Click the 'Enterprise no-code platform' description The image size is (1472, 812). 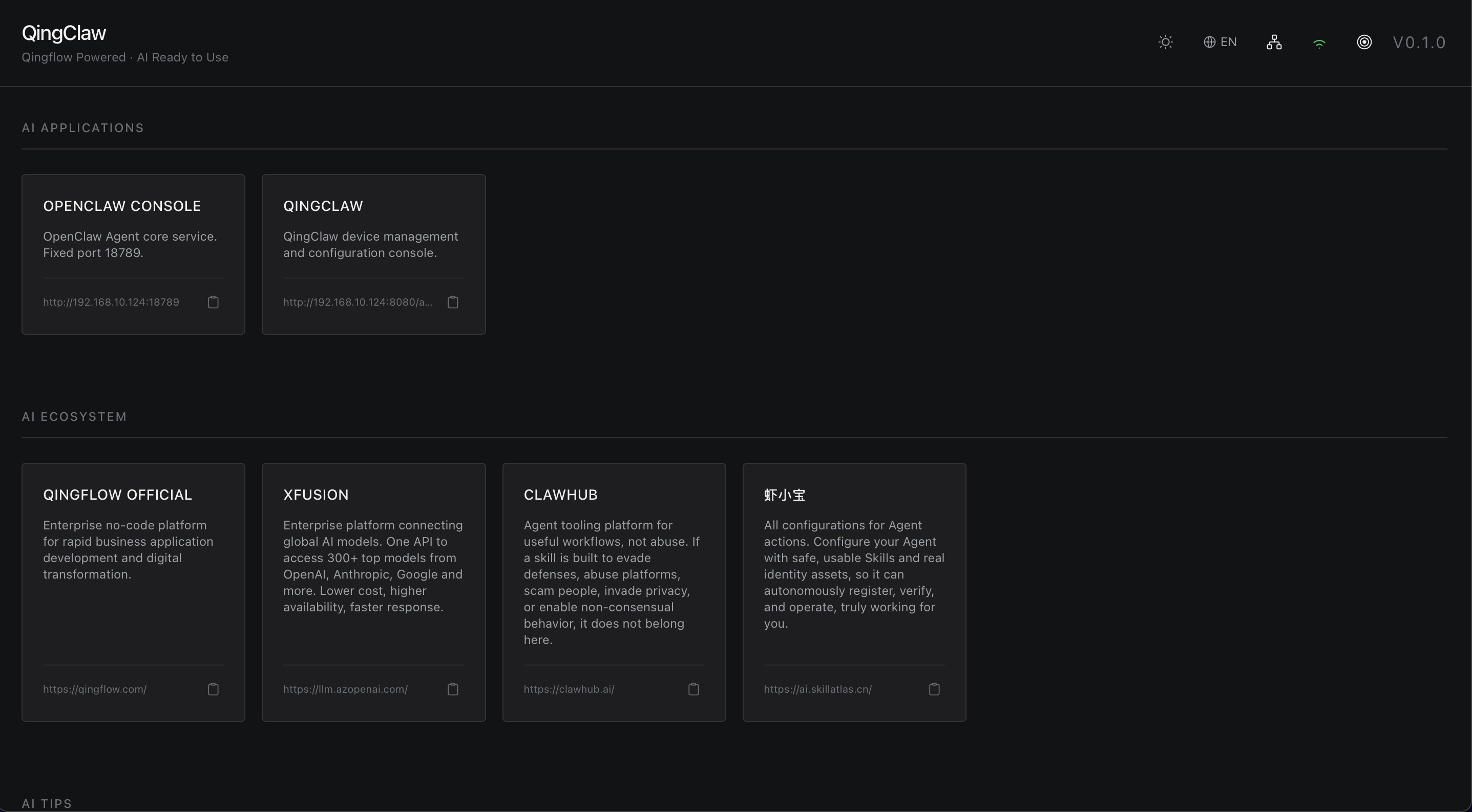(128, 550)
